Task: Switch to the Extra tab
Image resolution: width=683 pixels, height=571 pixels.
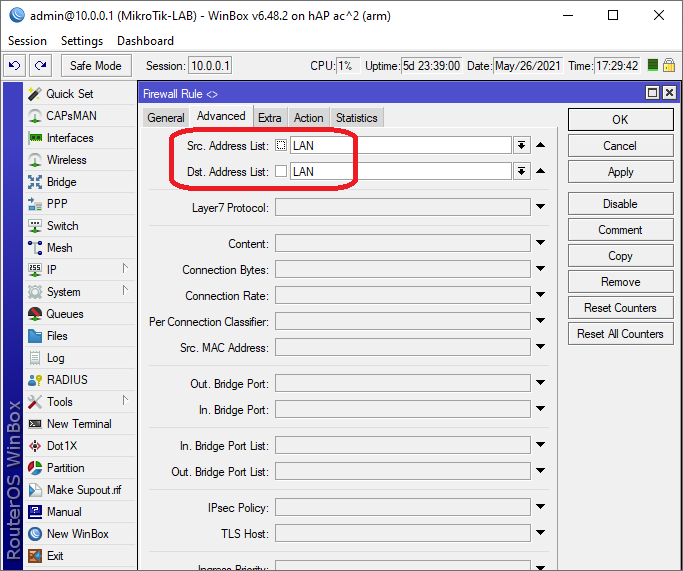Action: pos(270,118)
